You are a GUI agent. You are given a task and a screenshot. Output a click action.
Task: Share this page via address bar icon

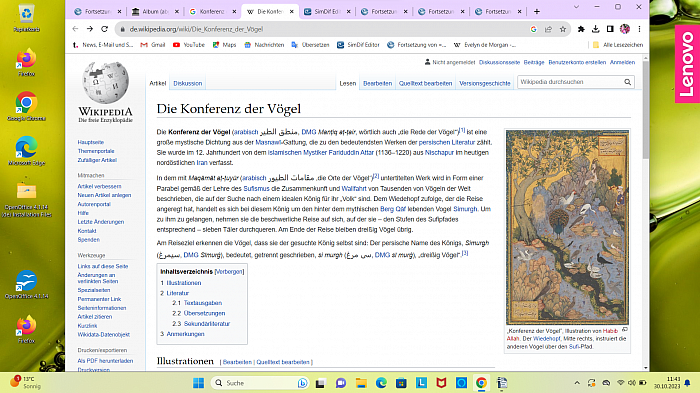(548, 29)
